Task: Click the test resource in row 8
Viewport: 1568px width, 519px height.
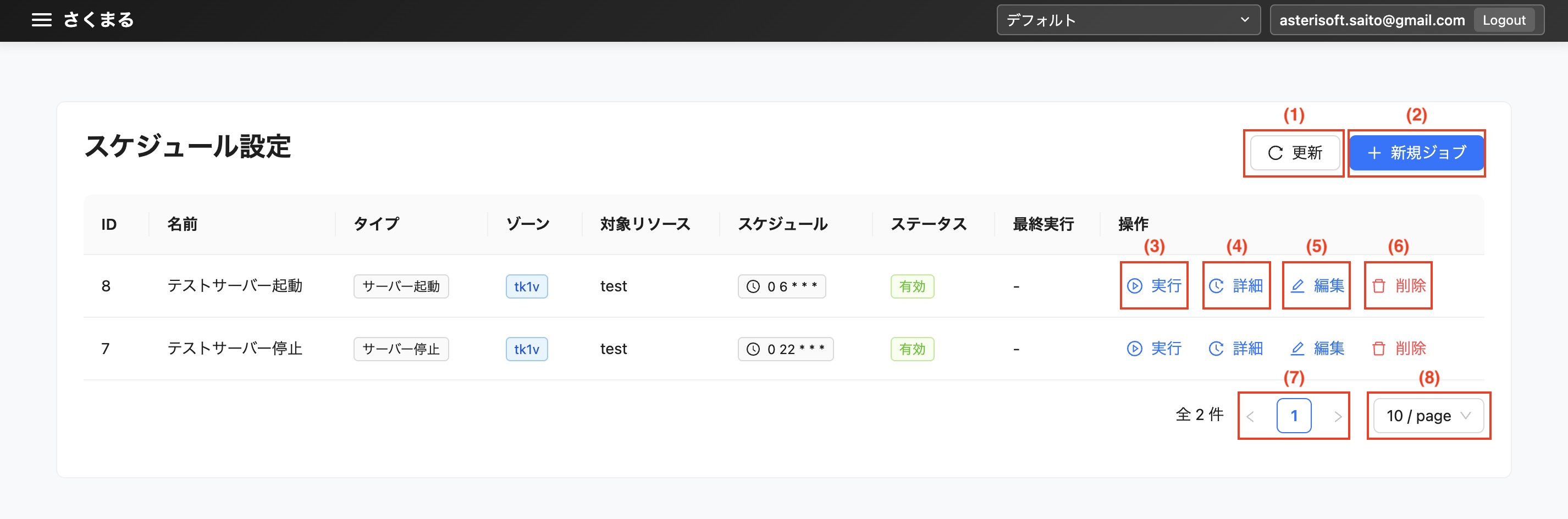Action: 613,286
